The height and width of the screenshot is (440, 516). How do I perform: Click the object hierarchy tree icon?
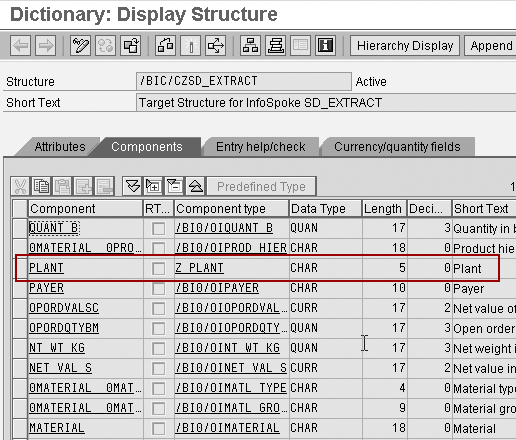250,45
